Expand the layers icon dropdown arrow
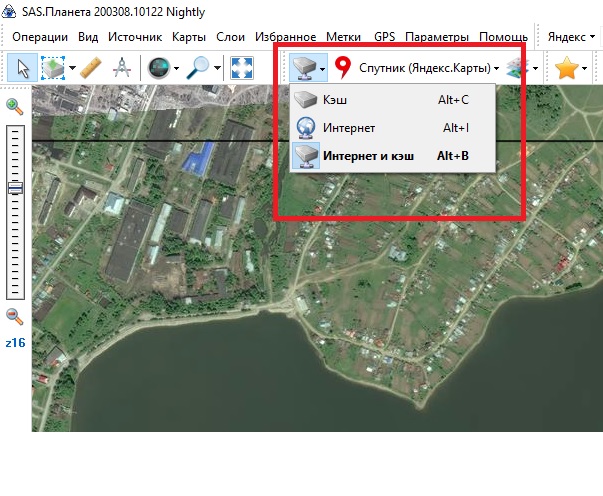 pyautogui.click(x=537, y=68)
